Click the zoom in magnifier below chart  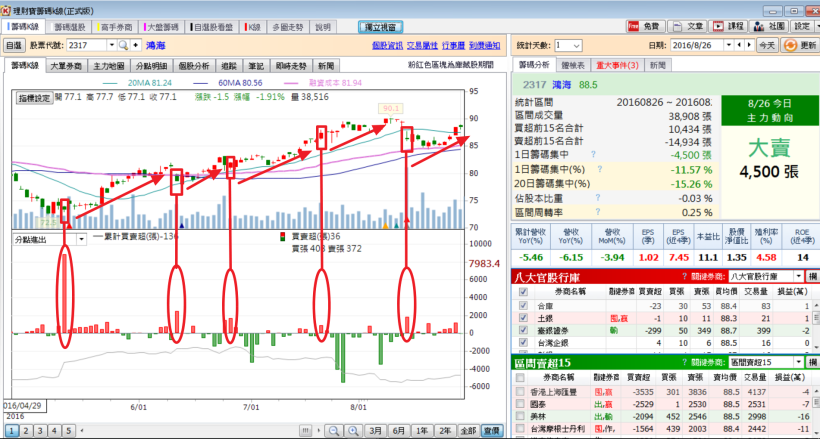pos(353,431)
